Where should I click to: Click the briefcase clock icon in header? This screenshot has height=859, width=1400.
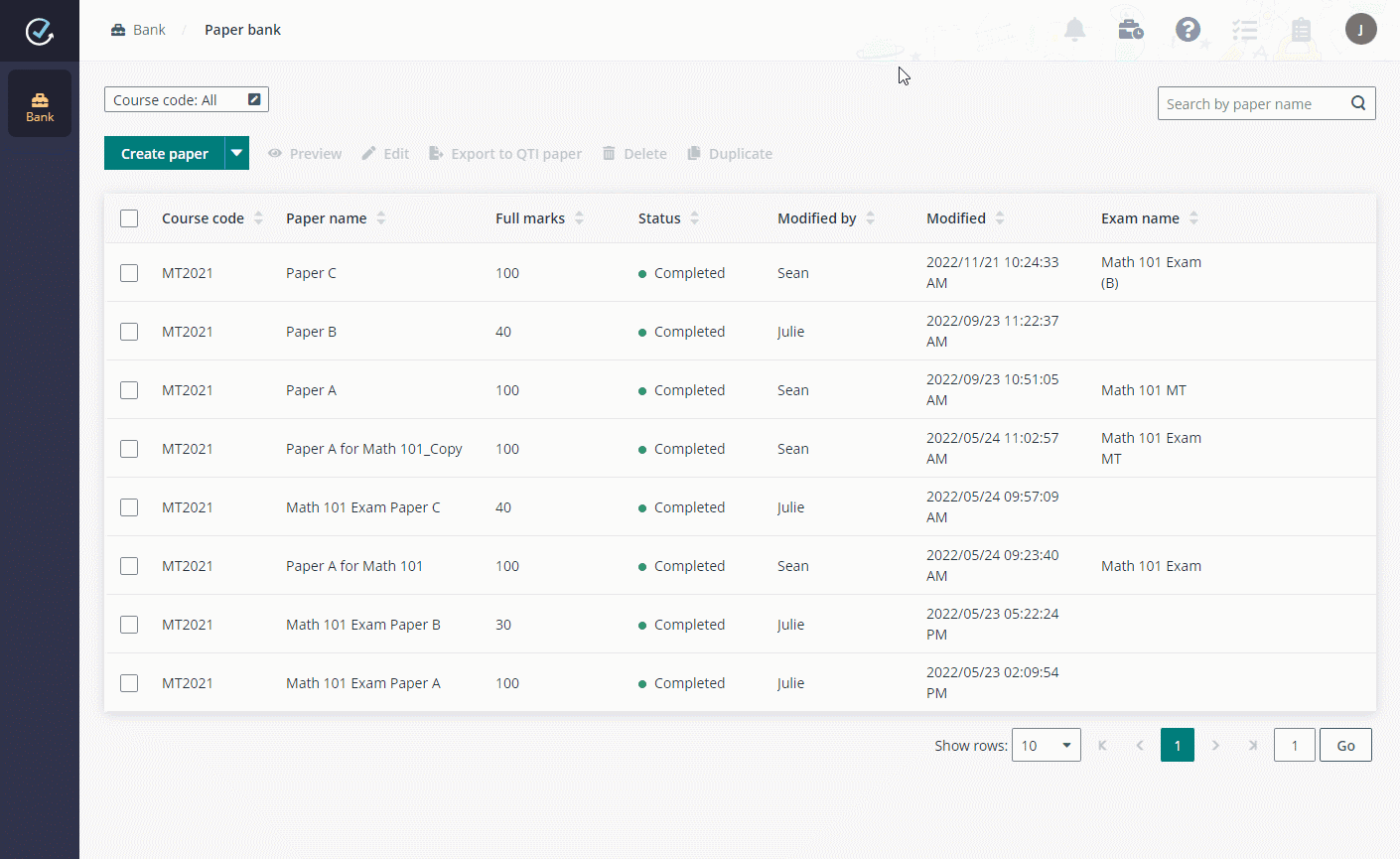pyautogui.click(x=1130, y=30)
